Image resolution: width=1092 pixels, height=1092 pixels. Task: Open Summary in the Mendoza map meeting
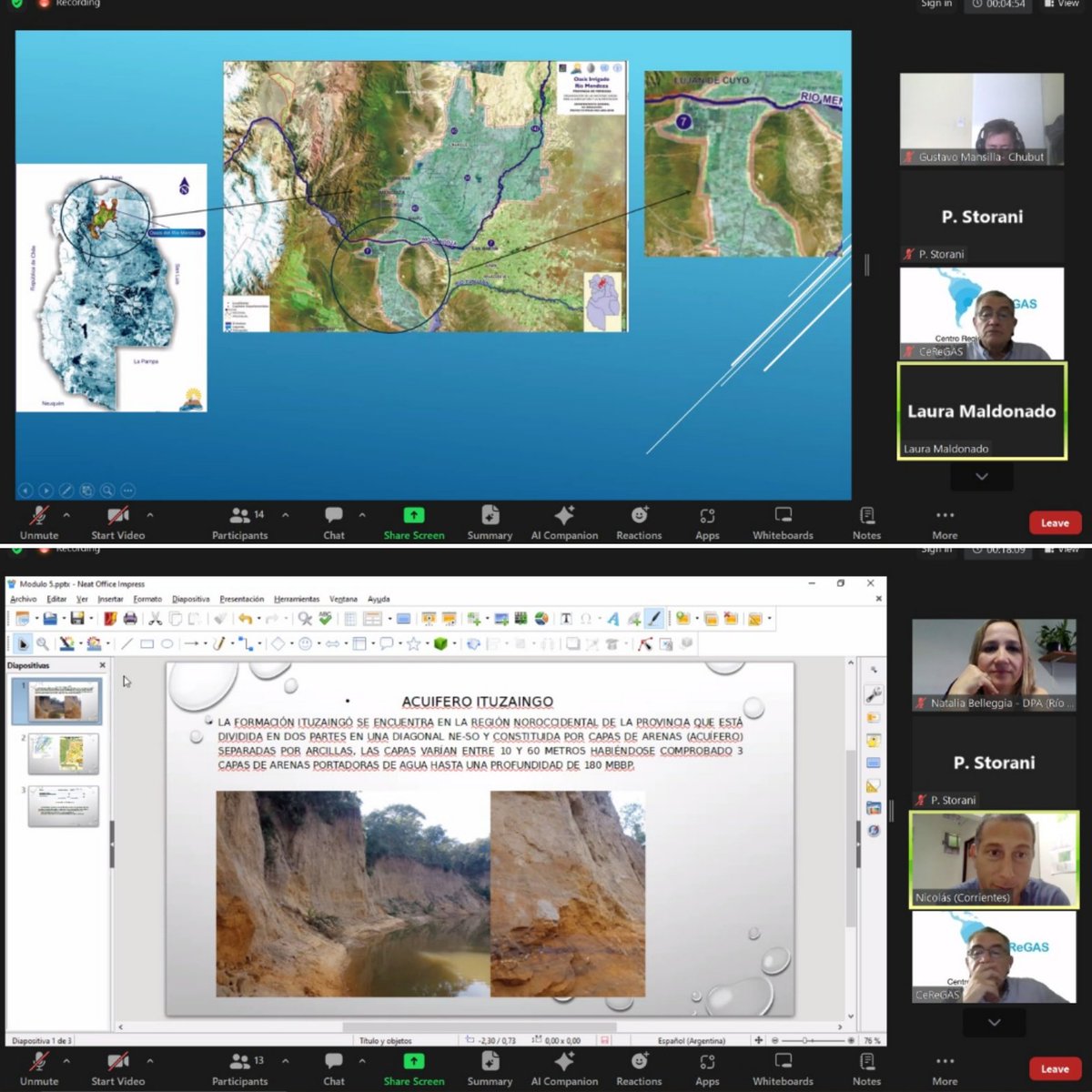coord(490,522)
